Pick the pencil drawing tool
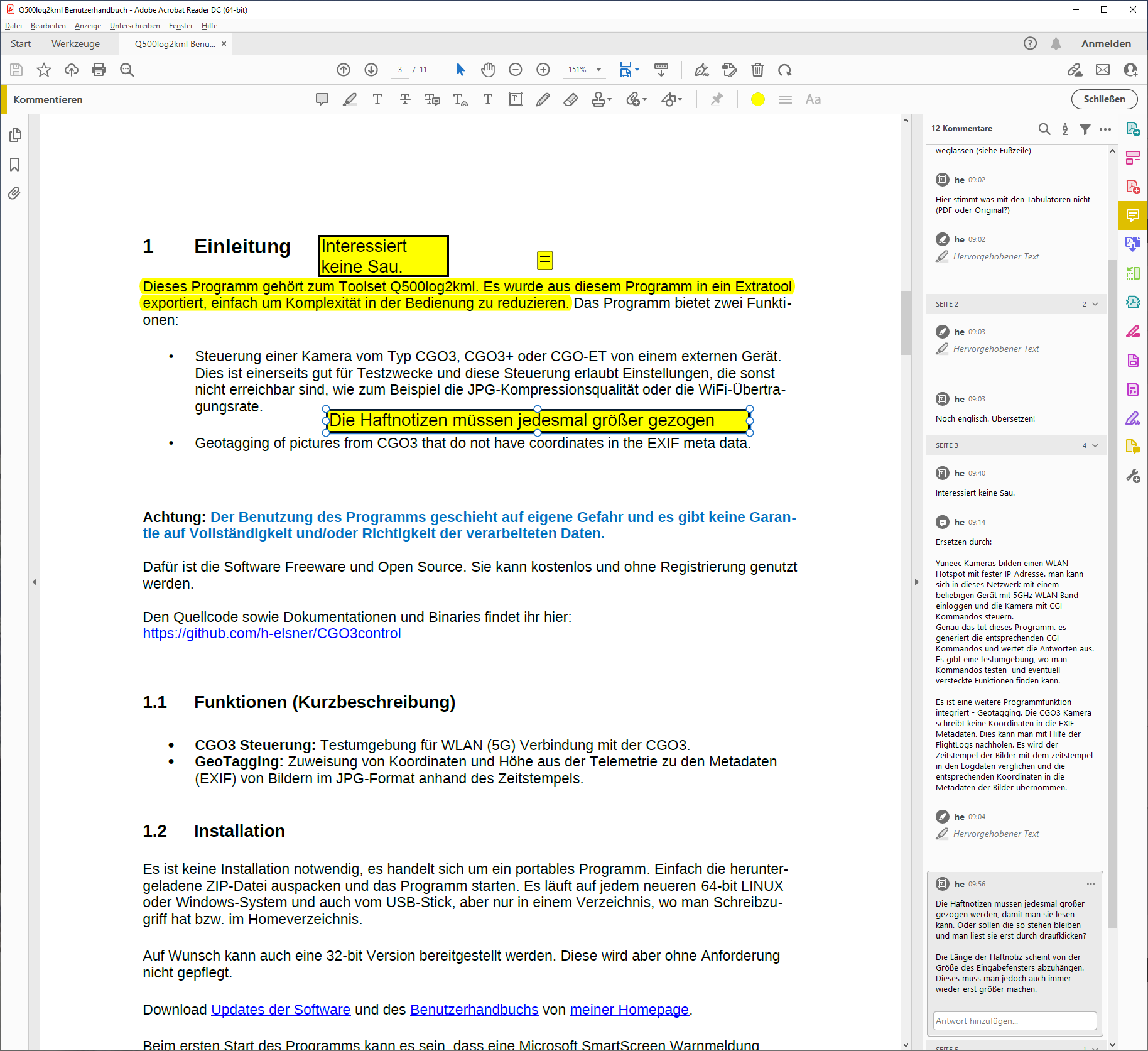Screen dimensions: 1148x1051 point(543,99)
